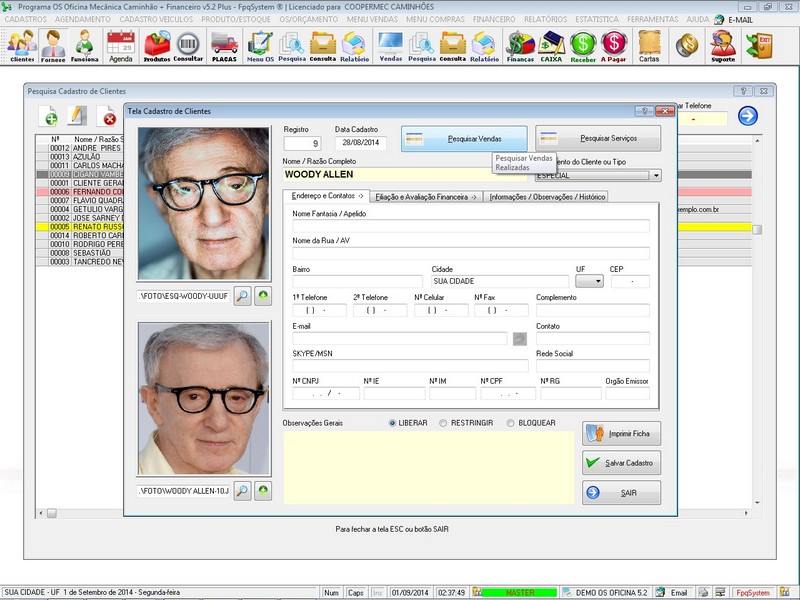Screen dimensions: 800x600
Task: Click the green button beside the WOODY ALLEN-10 photo path
Action: [263, 490]
